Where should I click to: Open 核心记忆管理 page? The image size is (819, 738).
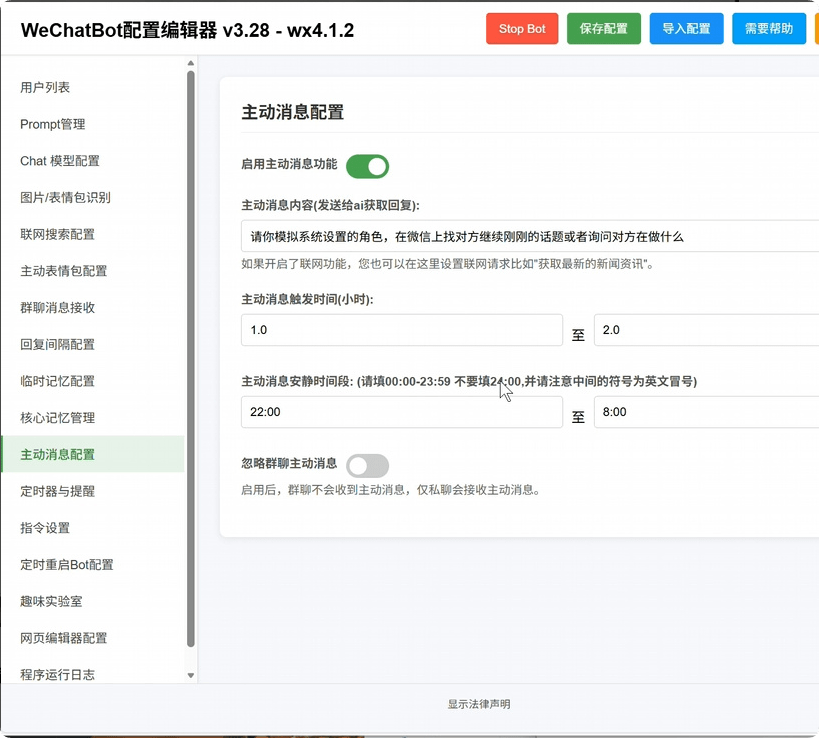point(93,418)
